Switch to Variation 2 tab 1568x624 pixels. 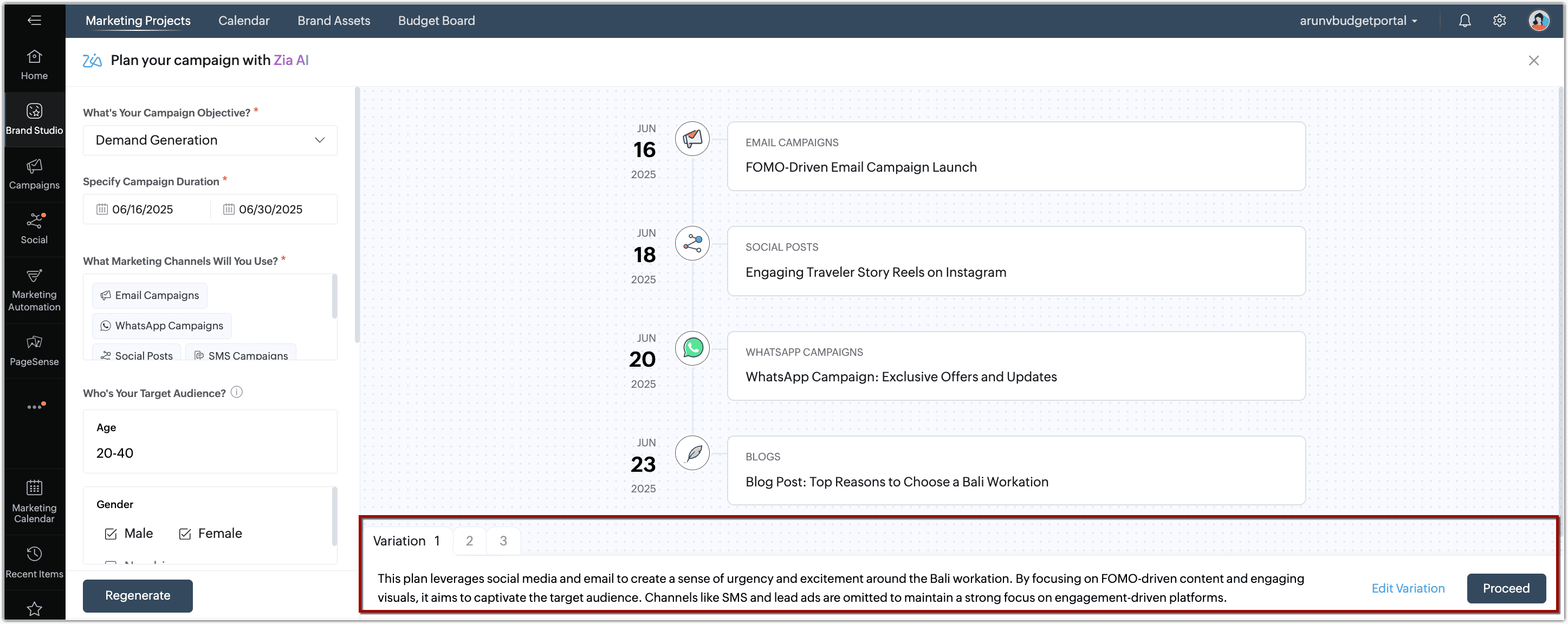pyautogui.click(x=469, y=541)
